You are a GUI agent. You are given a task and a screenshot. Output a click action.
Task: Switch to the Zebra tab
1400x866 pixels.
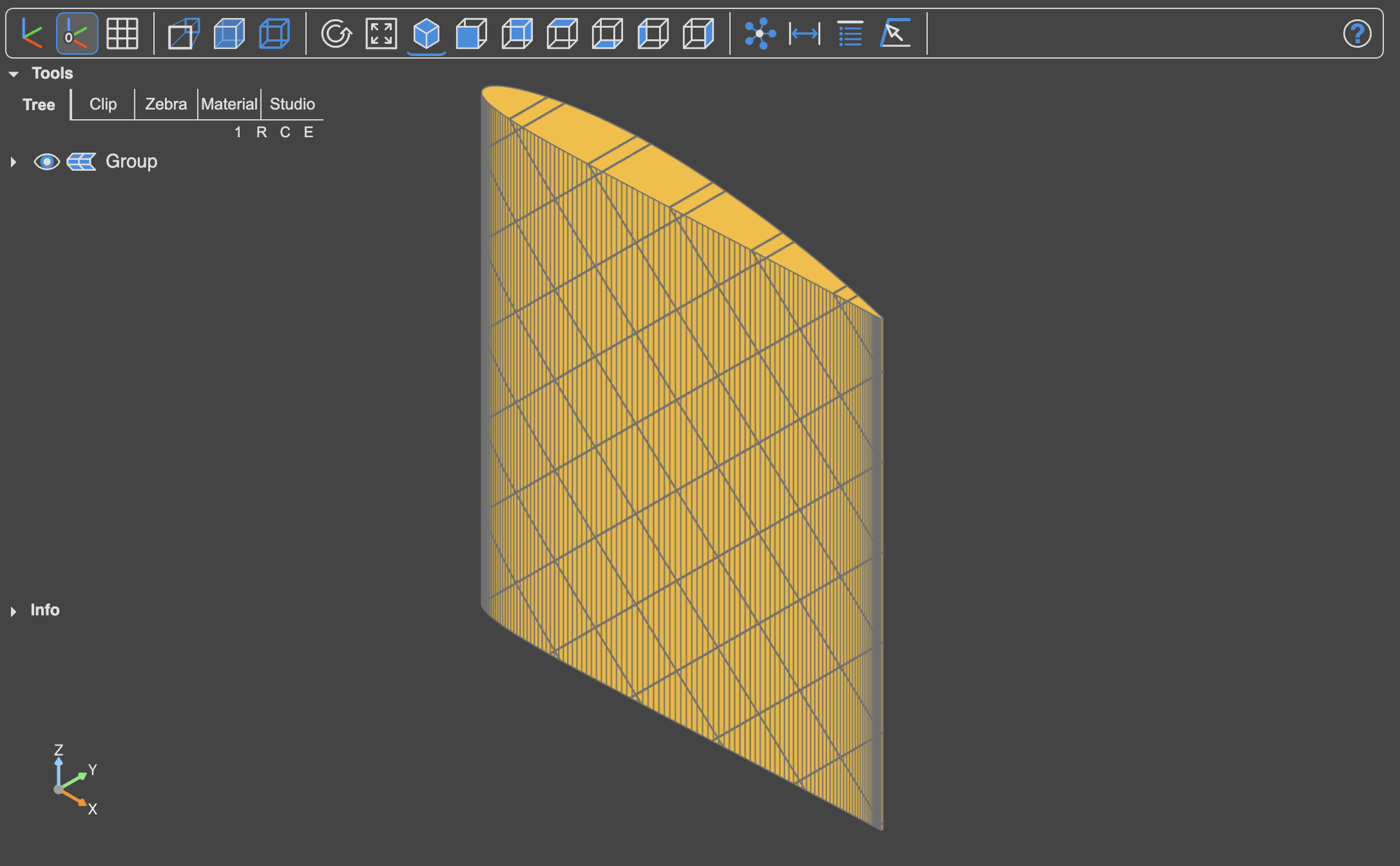pyautogui.click(x=166, y=104)
